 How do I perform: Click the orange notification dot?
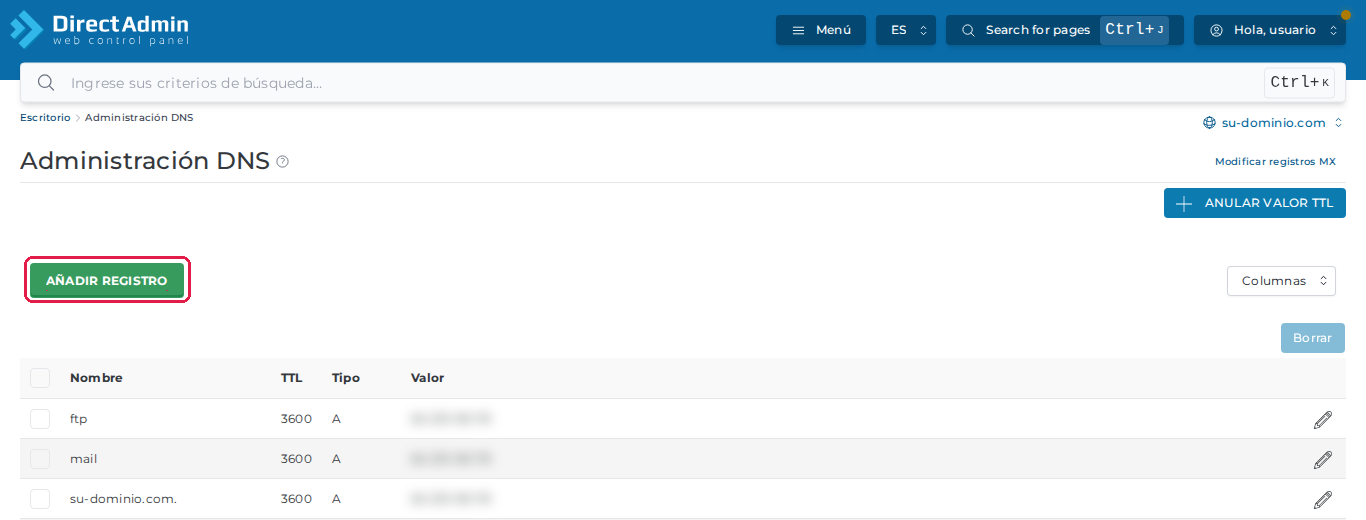(1345, 15)
